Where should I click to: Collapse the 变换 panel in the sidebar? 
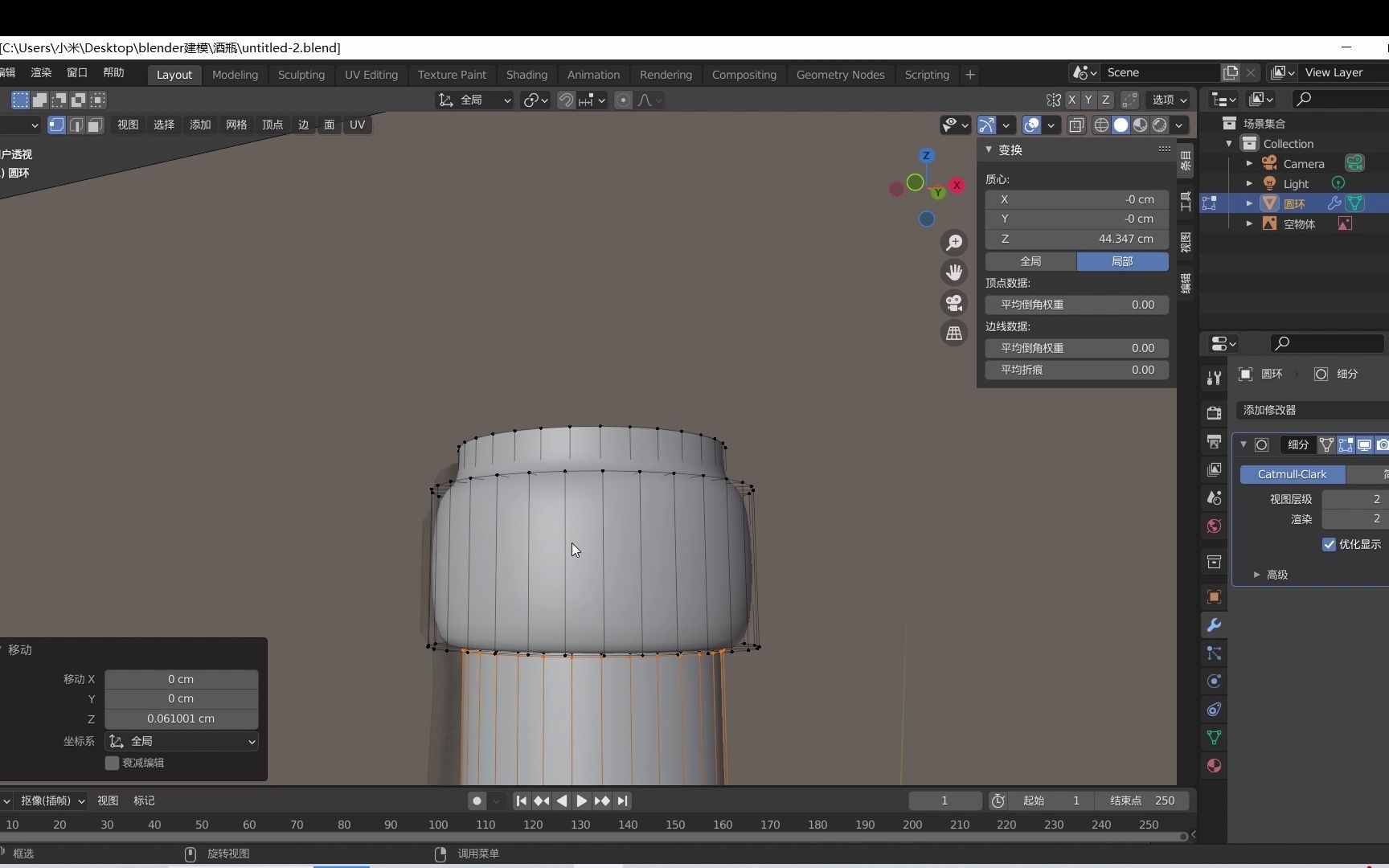990,149
